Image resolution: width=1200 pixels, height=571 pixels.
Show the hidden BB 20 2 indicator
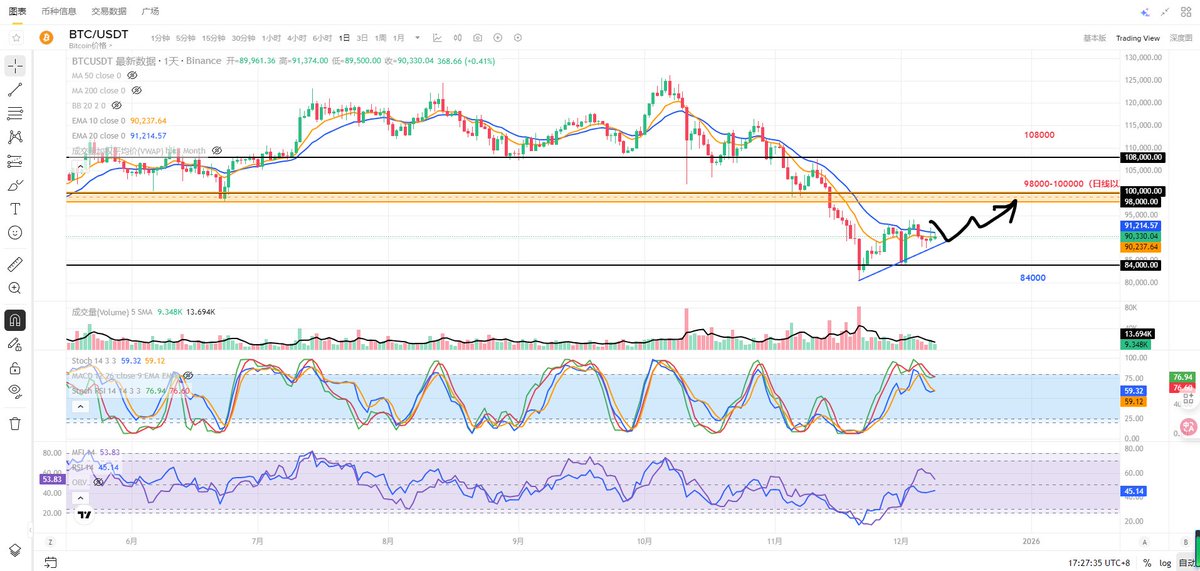(x=116, y=105)
